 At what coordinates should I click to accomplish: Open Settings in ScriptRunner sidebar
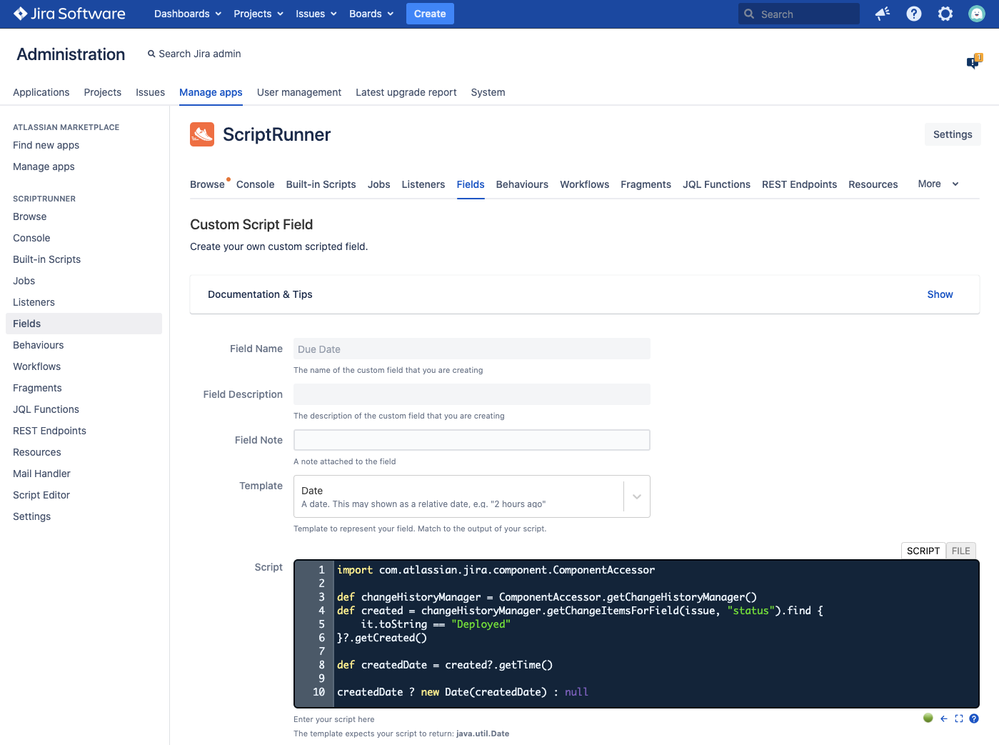[31, 516]
